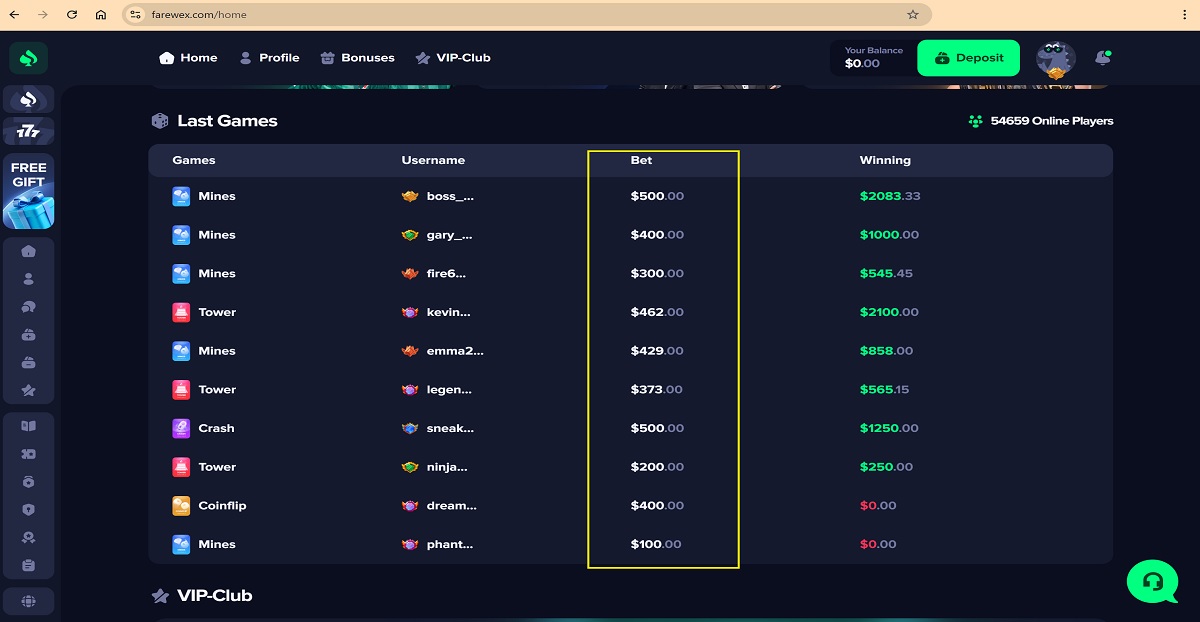Open the dinosaur avatar profile picture

pos(1055,59)
